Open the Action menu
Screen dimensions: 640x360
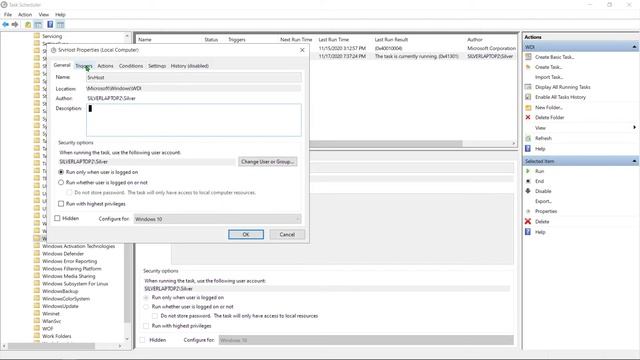point(25,14)
